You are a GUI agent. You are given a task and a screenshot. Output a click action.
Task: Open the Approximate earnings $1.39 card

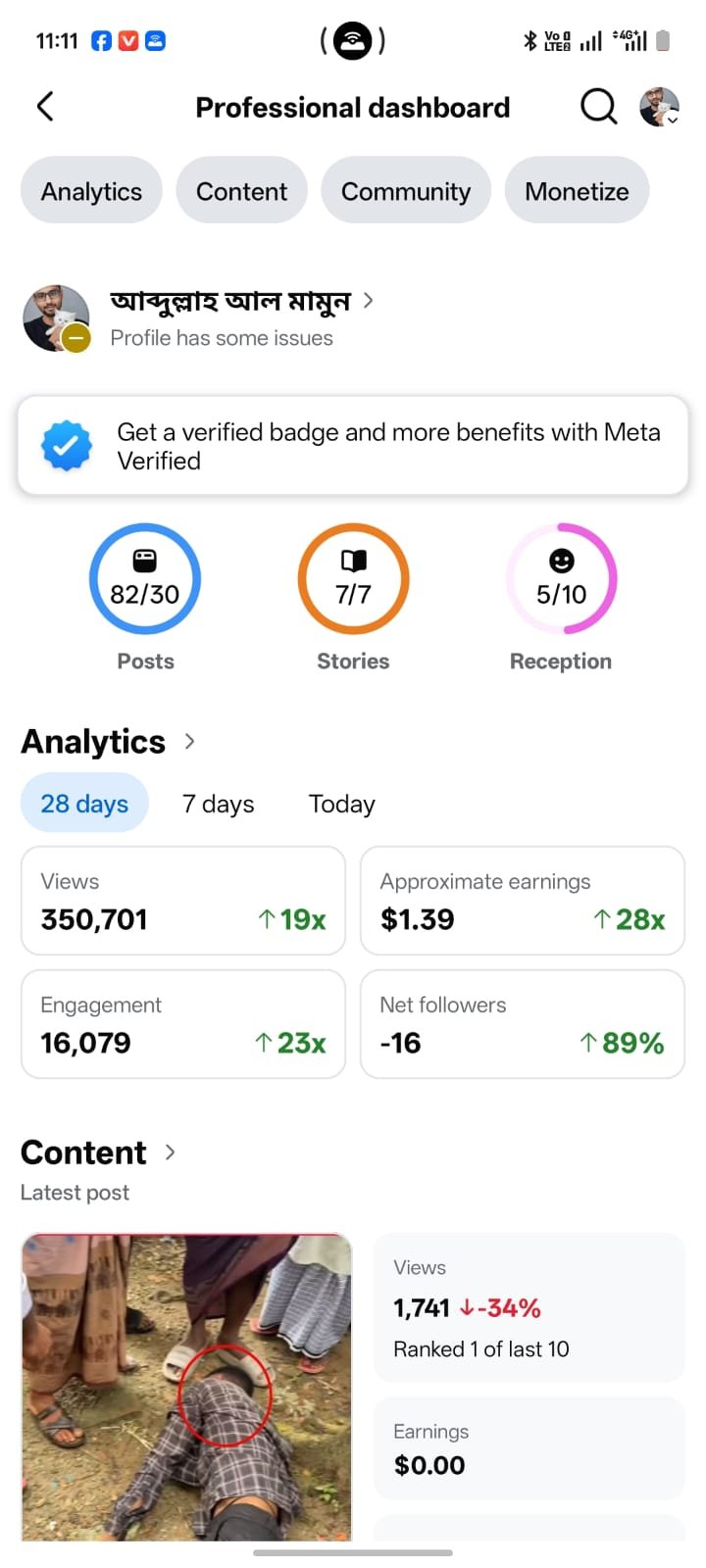tap(523, 901)
